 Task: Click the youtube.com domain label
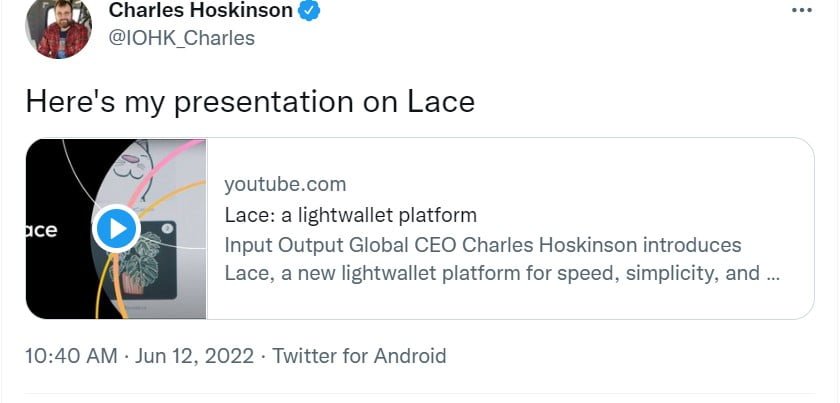click(285, 184)
